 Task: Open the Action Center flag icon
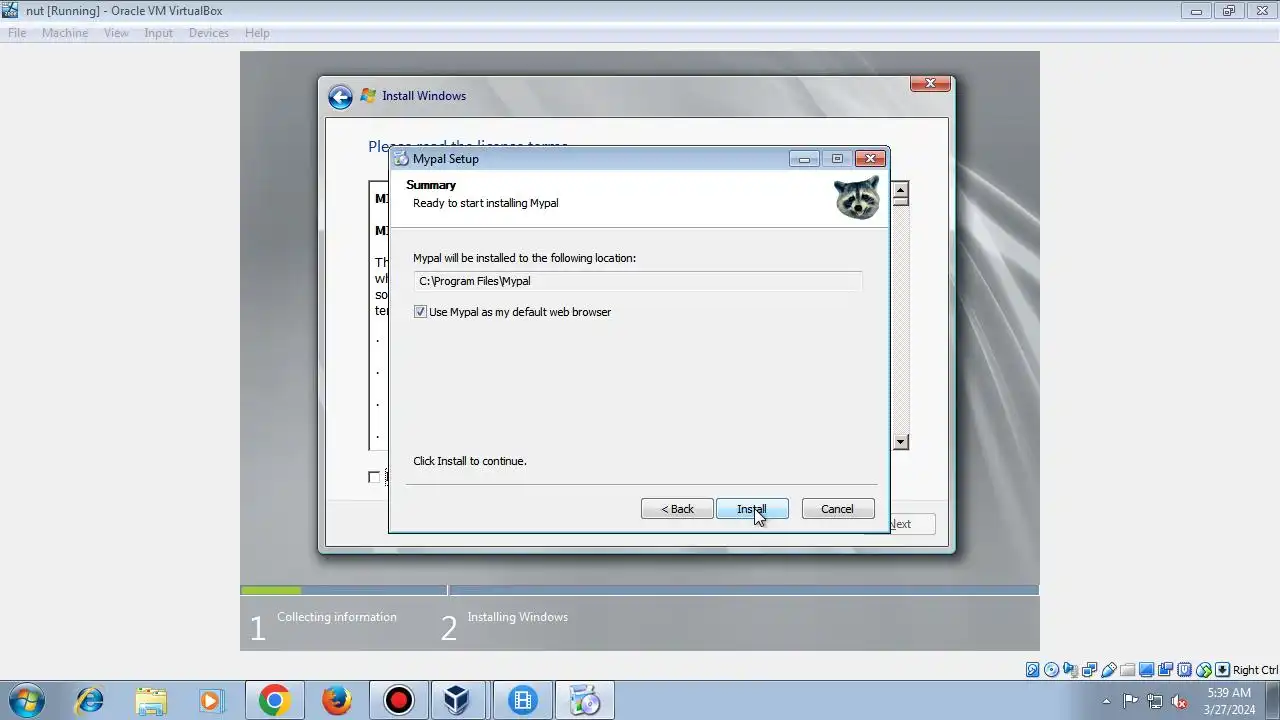[1130, 701]
